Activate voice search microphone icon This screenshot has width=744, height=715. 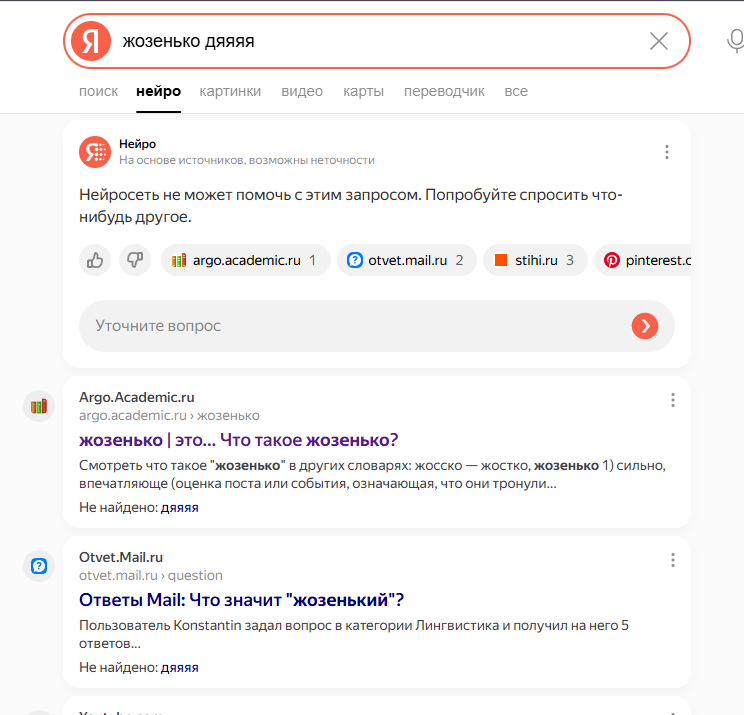click(x=736, y=41)
